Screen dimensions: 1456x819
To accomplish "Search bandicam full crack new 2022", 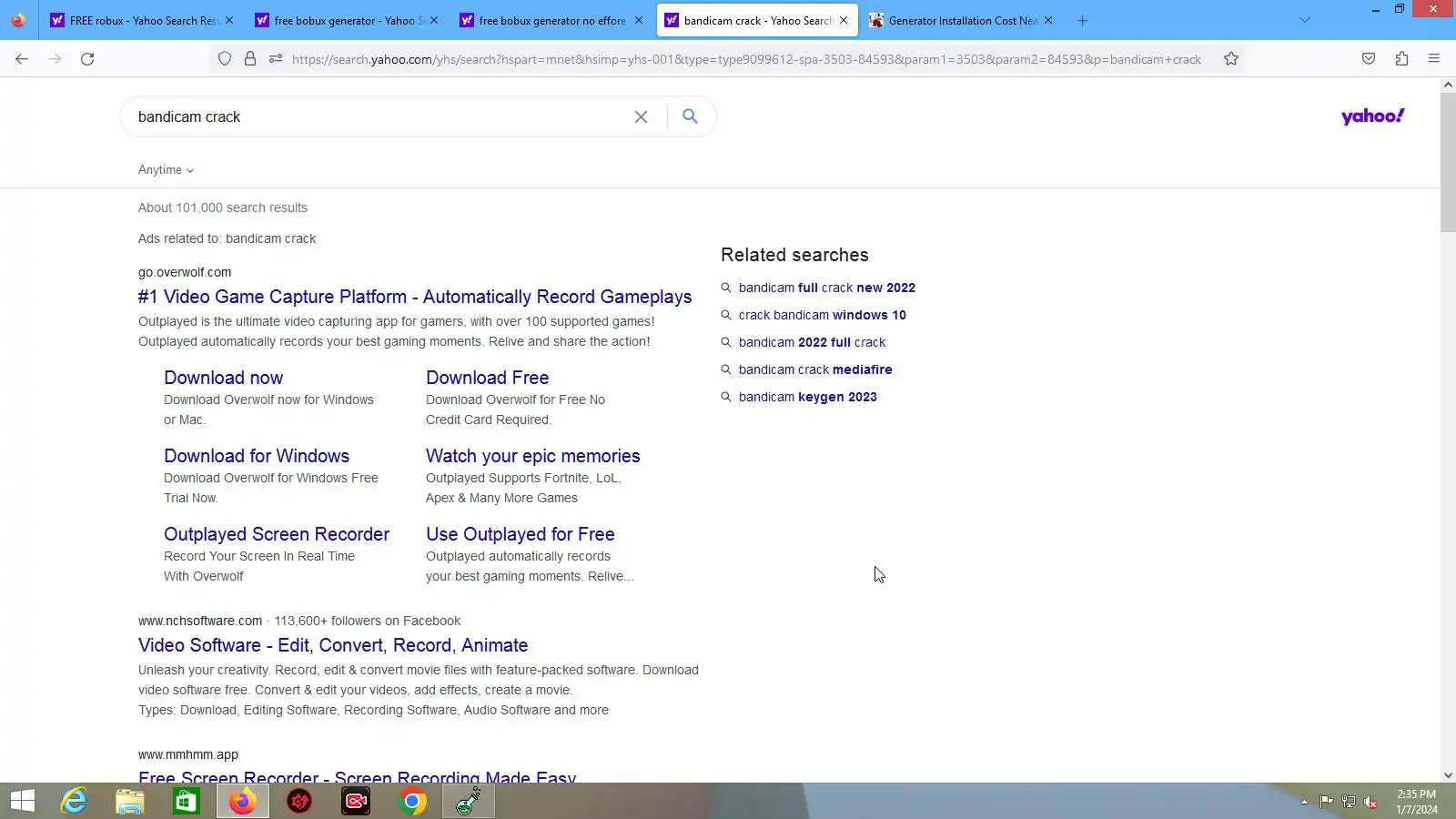I will click(x=826, y=288).
